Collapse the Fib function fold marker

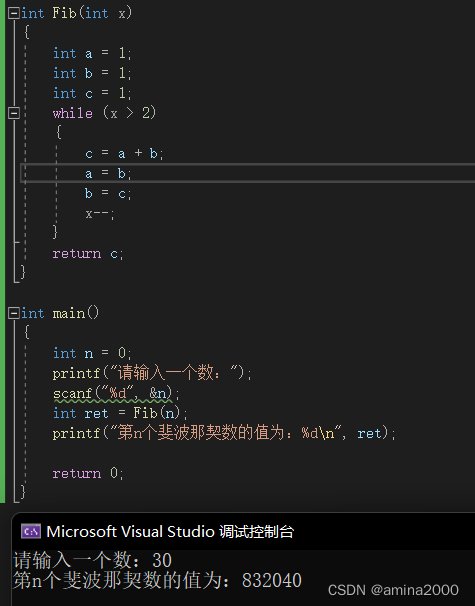14,14
